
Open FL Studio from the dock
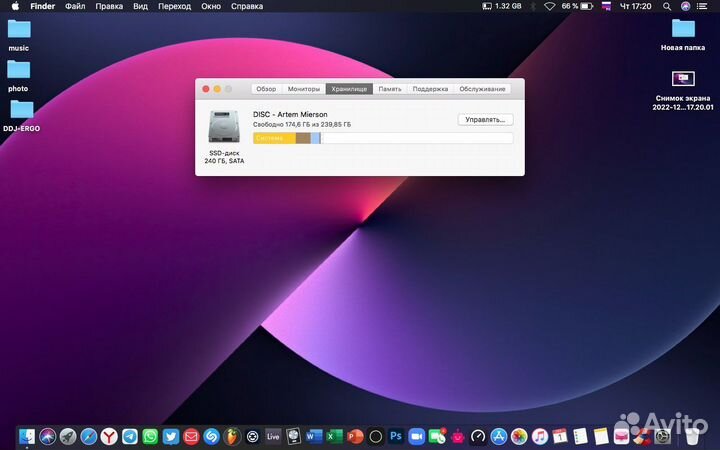pyautogui.click(x=232, y=436)
